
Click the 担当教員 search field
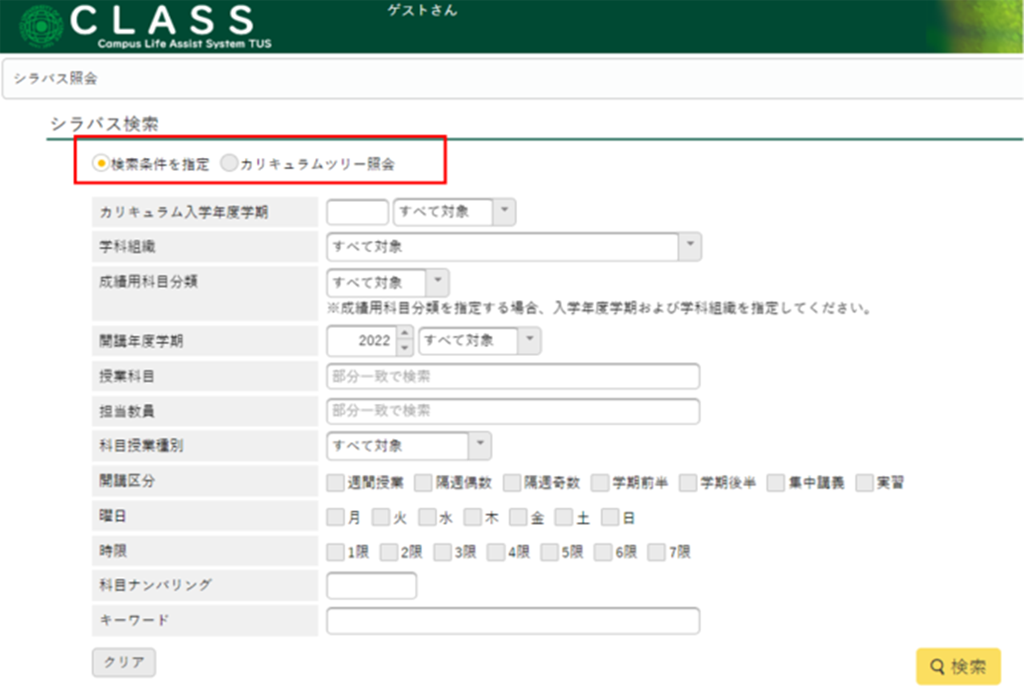(x=513, y=411)
